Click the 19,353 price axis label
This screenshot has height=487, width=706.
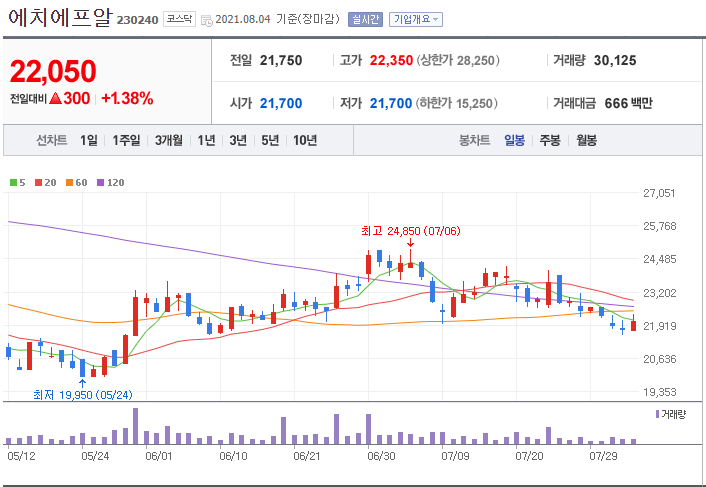coord(659,392)
